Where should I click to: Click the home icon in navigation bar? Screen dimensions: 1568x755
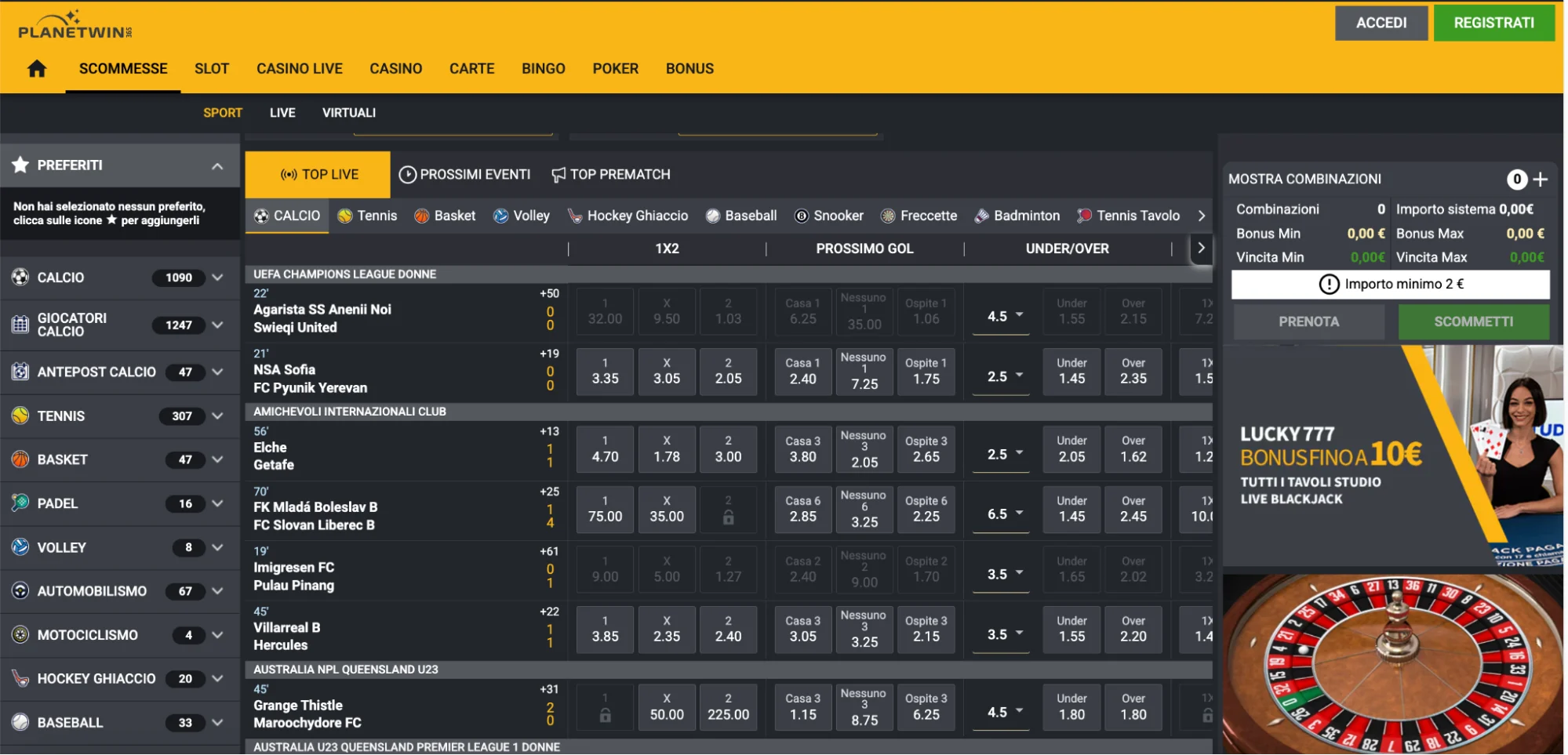click(x=37, y=69)
